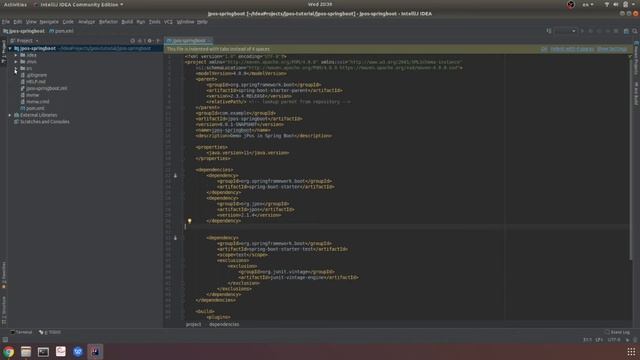Viewport: 640px width, 360px height.
Task: Select Scratches and Consoles
Action: 42,122
